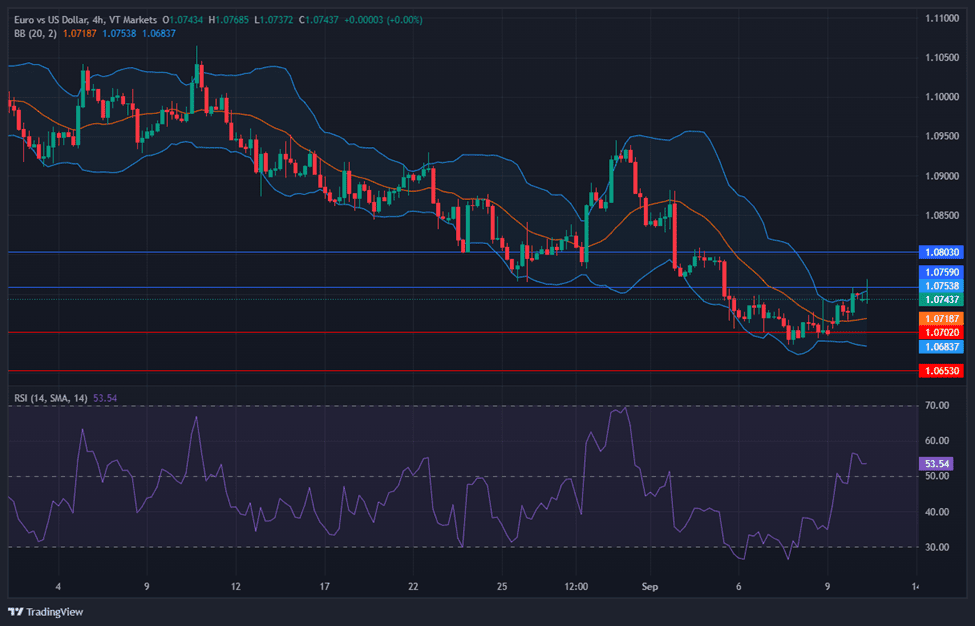Image resolution: width=975 pixels, height=626 pixels.
Task: Click the 1.07538 upper band price tag
Action: pos(940,285)
